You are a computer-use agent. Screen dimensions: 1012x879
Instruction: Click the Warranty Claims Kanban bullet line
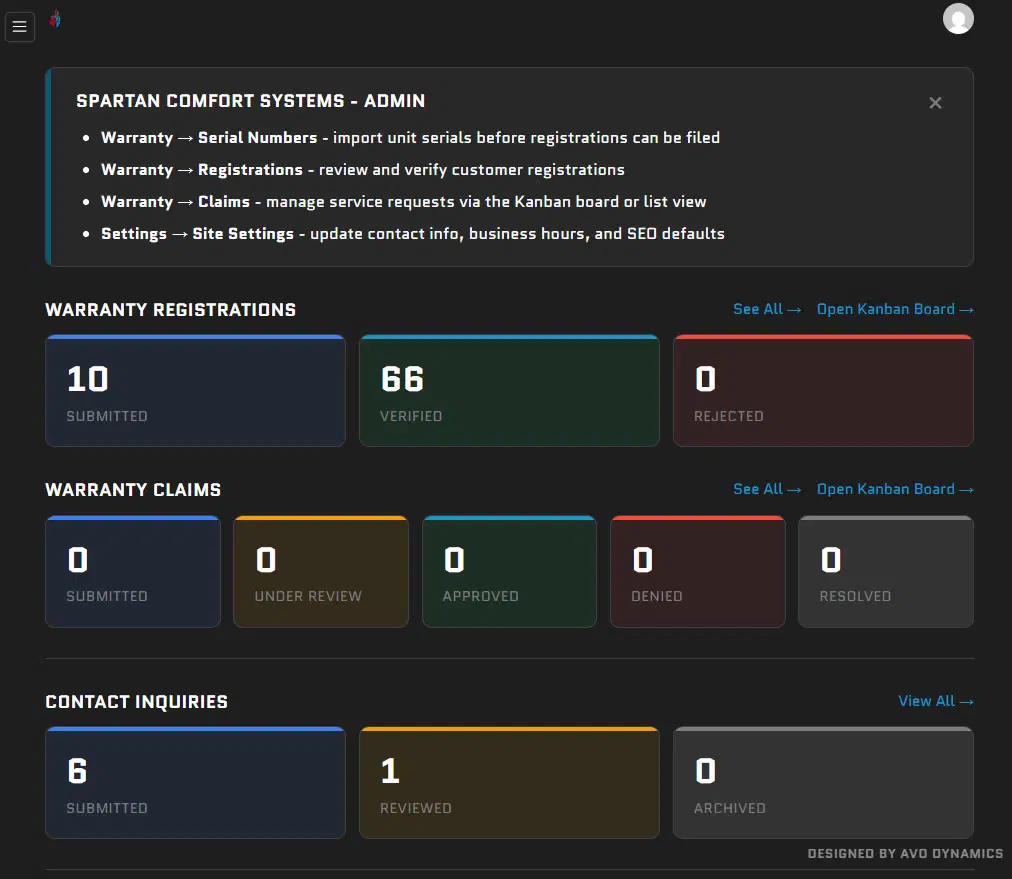tap(403, 201)
